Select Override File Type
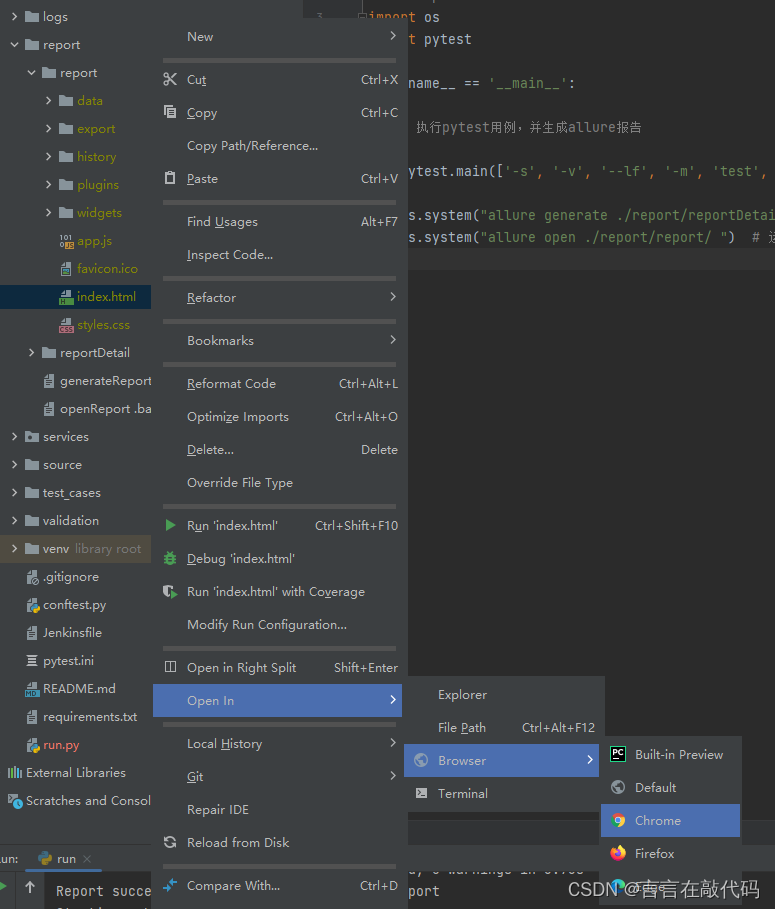Image resolution: width=775 pixels, height=909 pixels. tap(278, 482)
